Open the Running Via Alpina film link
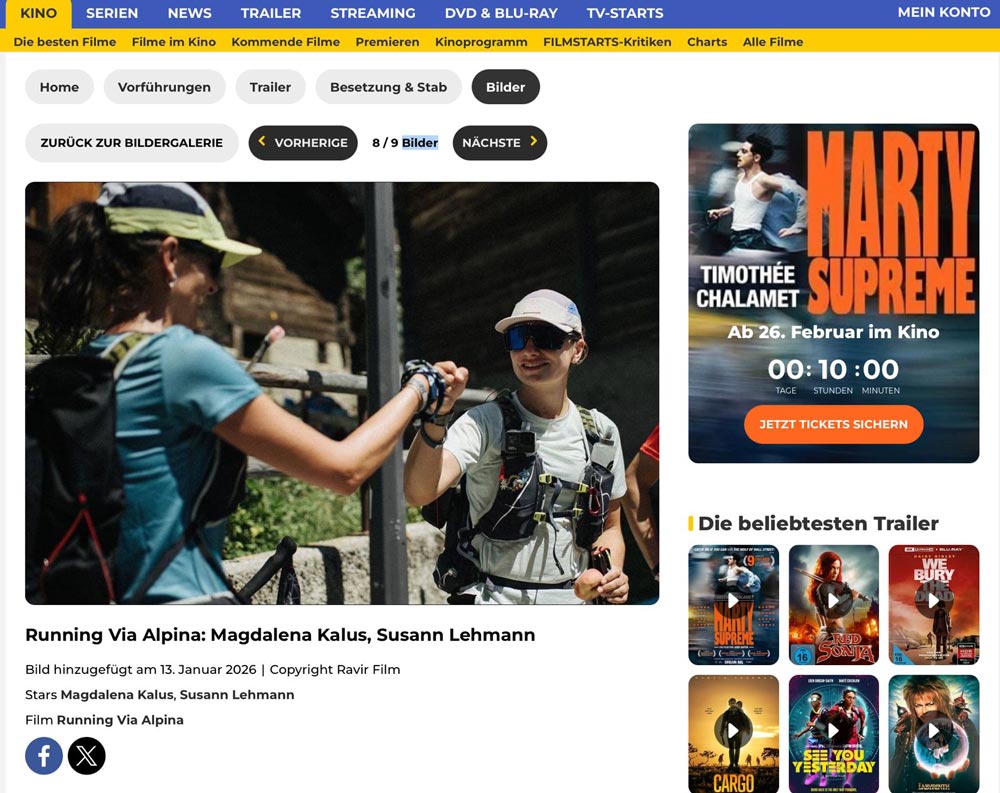The width and height of the screenshot is (1000, 793). 120,720
